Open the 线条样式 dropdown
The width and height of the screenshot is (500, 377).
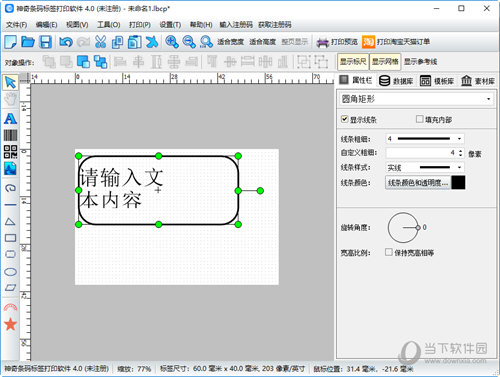click(x=425, y=167)
